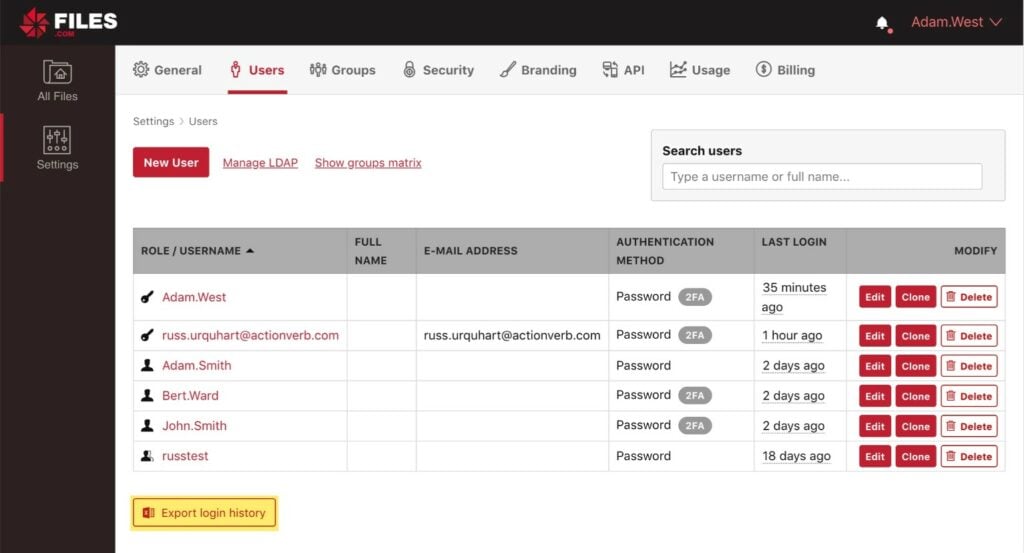Click Export login history button
1024x553 pixels.
pyautogui.click(x=204, y=513)
